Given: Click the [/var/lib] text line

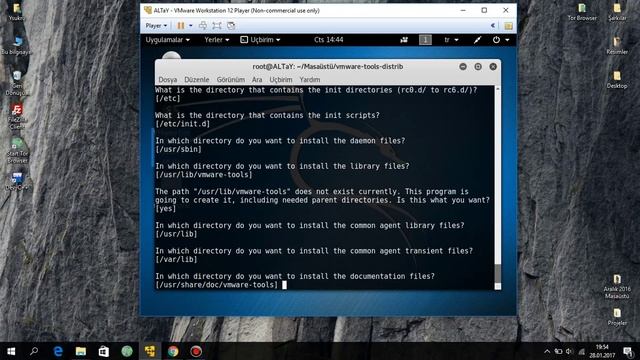Looking at the screenshot, I should coord(176,259).
